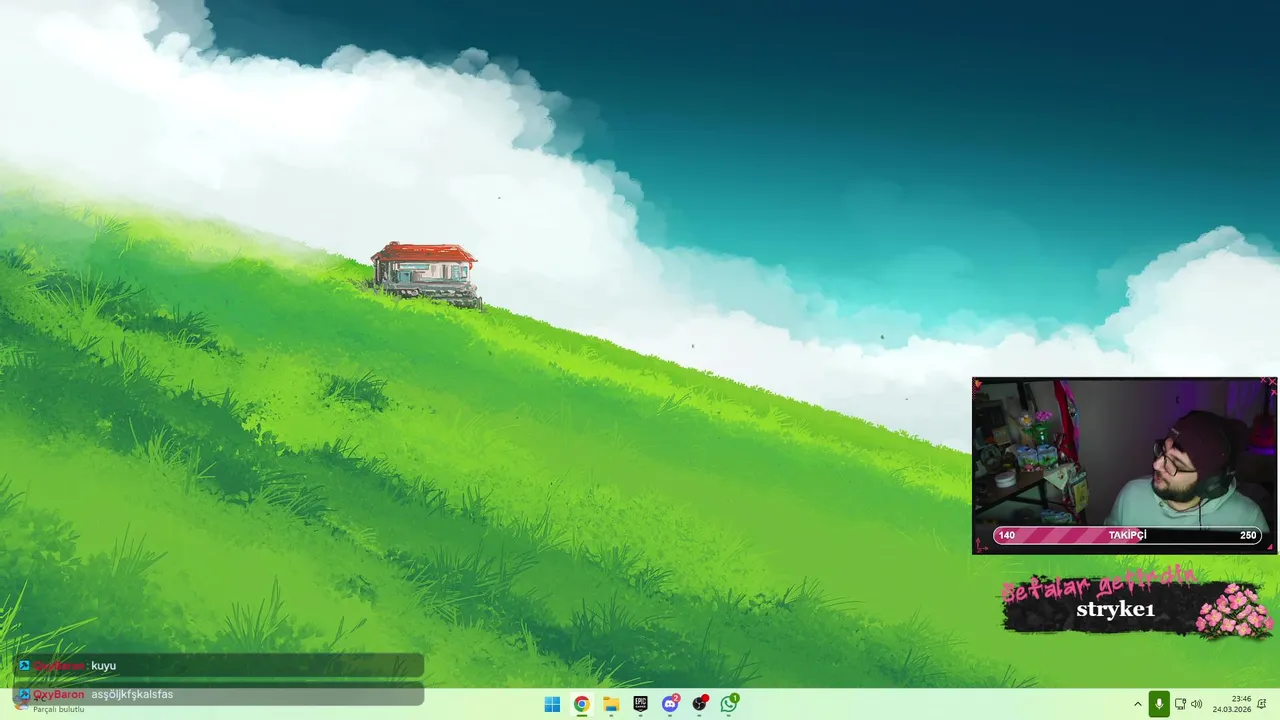Open the Windows Start menu
This screenshot has height=720, width=1280.
click(552, 704)
